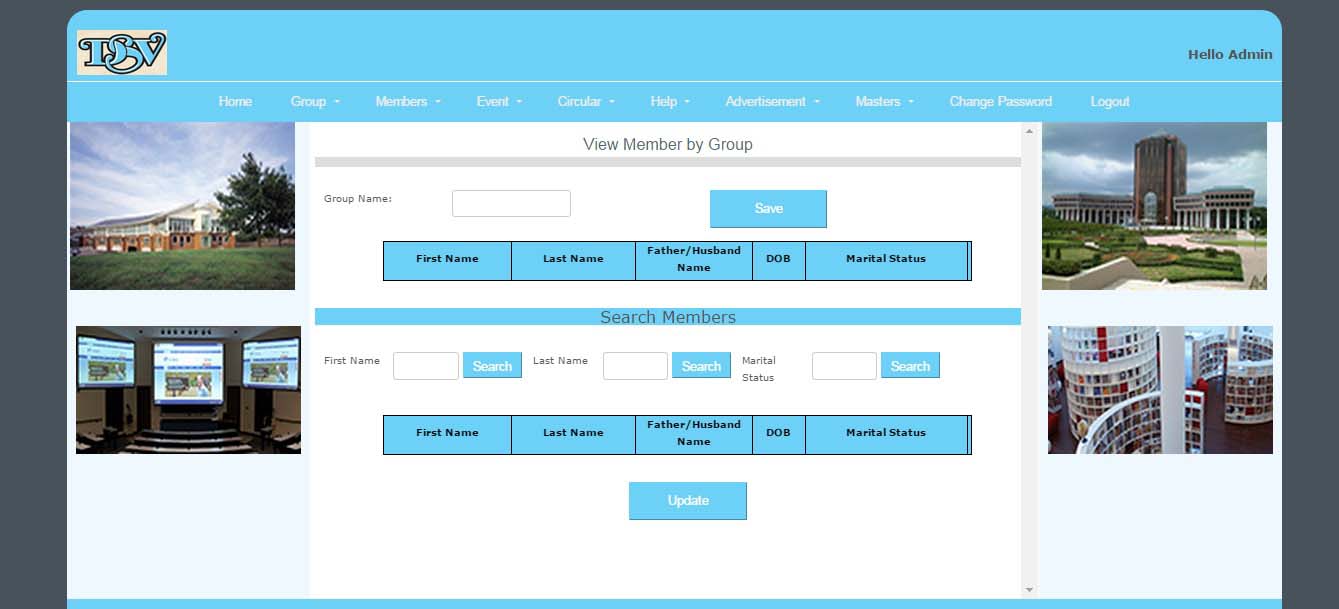1339x609 pixels.
Task: Focus the First Name search field
Action: (426, 366)
